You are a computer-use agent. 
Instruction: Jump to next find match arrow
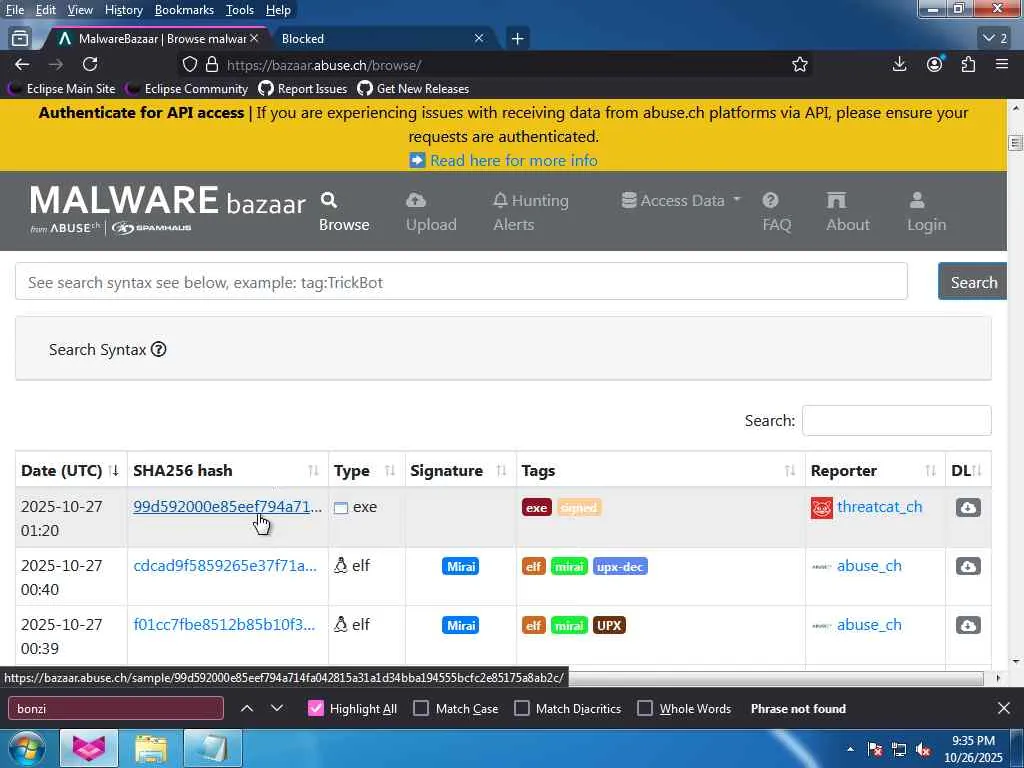277,708
